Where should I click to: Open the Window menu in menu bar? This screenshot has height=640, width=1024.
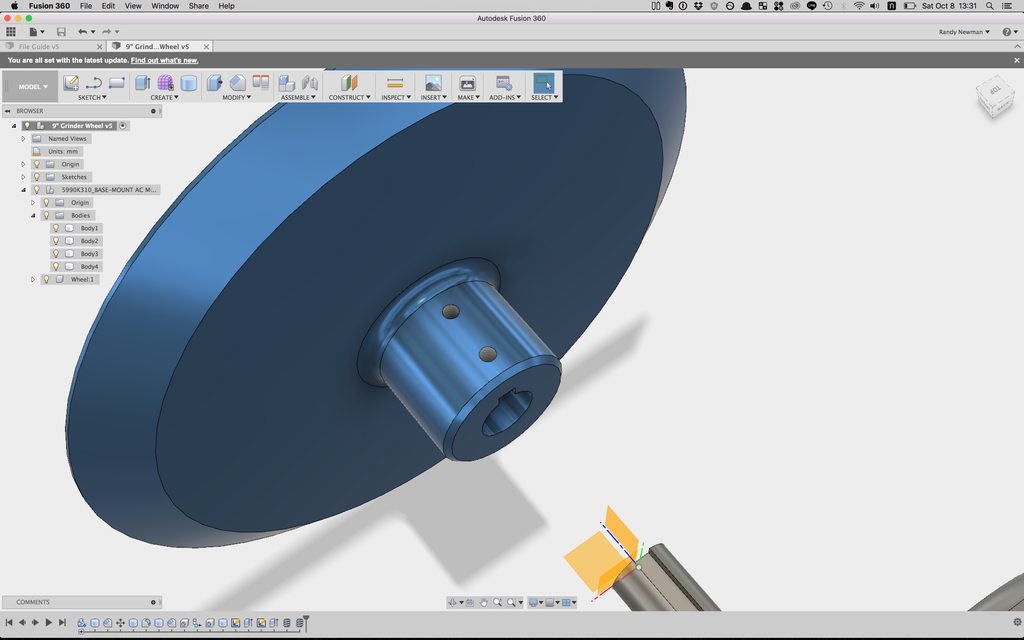[165, 6]
